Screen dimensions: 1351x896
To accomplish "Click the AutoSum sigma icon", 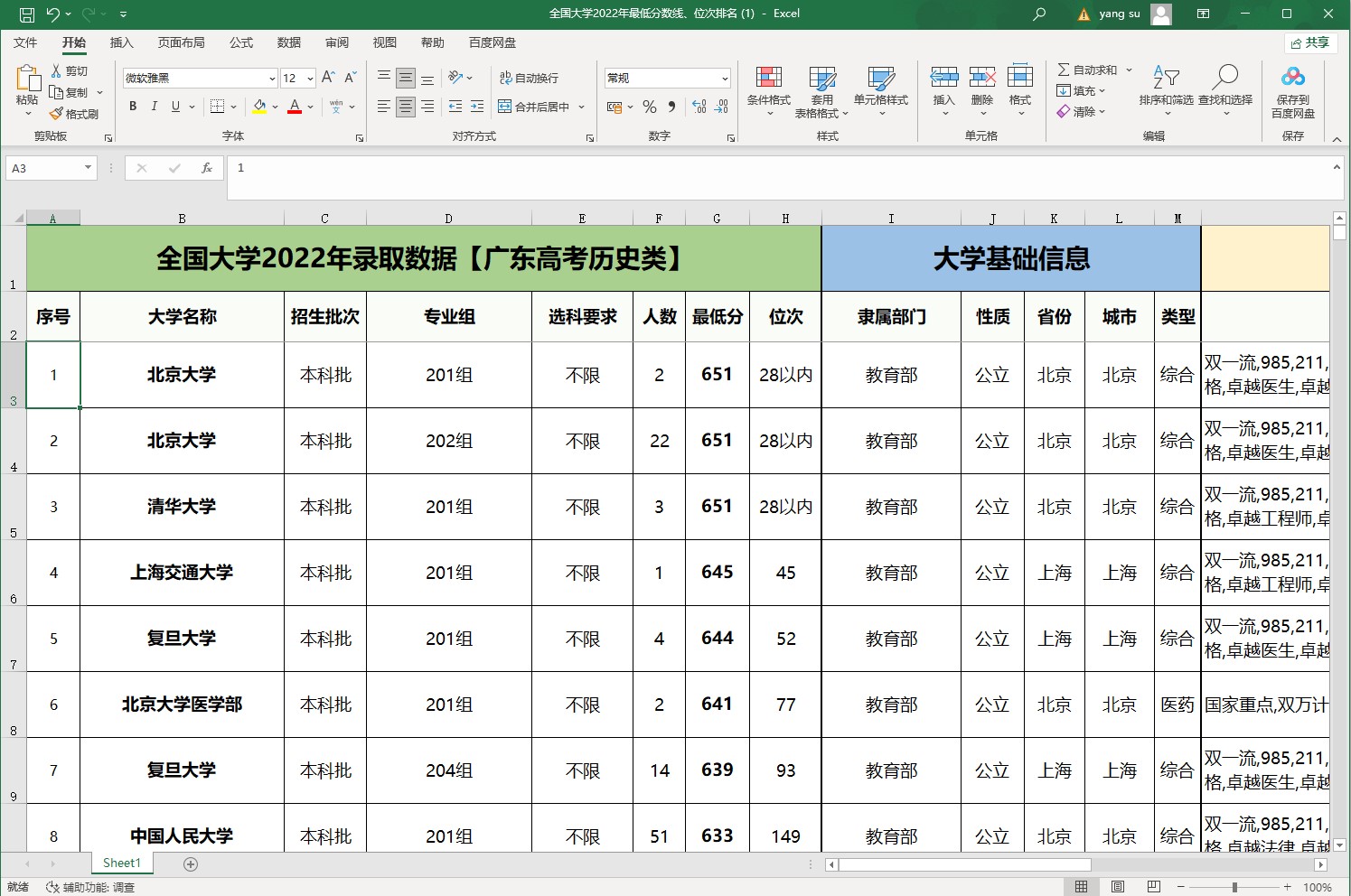I will (x=1064, y=70).
